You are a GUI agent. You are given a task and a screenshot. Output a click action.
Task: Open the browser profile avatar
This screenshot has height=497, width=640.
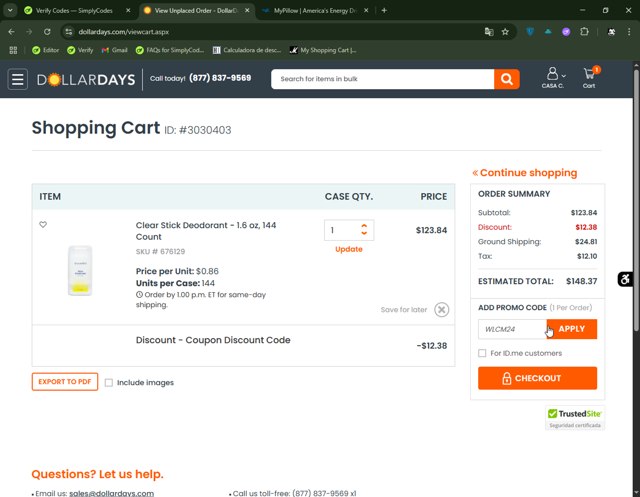[611, 32]
